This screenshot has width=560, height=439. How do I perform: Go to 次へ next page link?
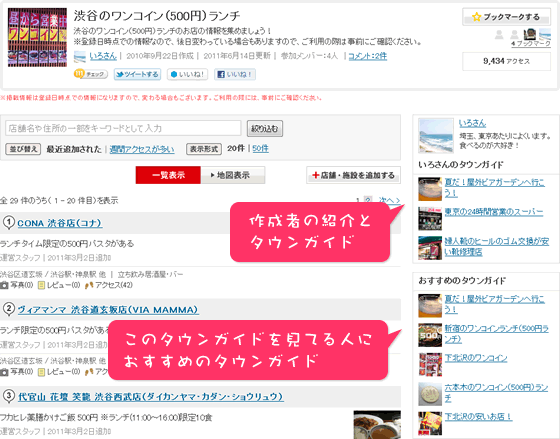[x=389, y=200]
